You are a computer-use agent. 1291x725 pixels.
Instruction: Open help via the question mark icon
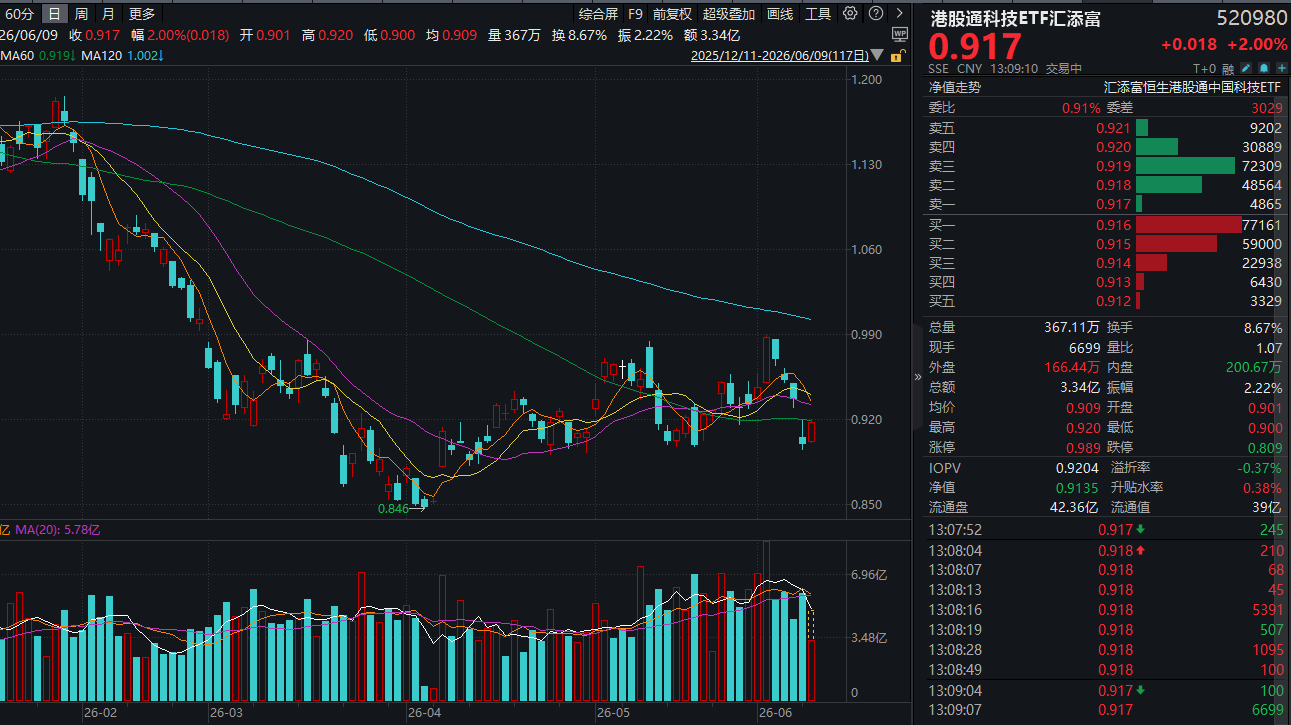(x=875, y=14)
